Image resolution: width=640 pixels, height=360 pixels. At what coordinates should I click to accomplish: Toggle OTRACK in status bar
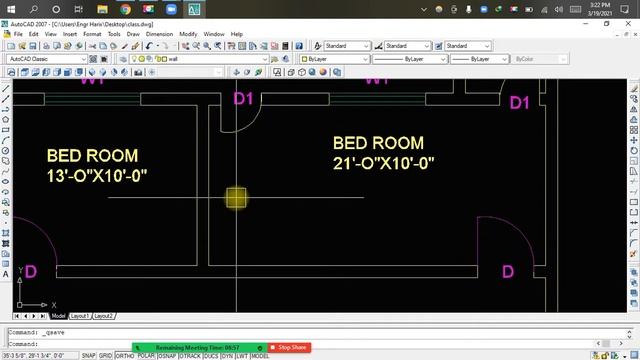coord(190,356)
